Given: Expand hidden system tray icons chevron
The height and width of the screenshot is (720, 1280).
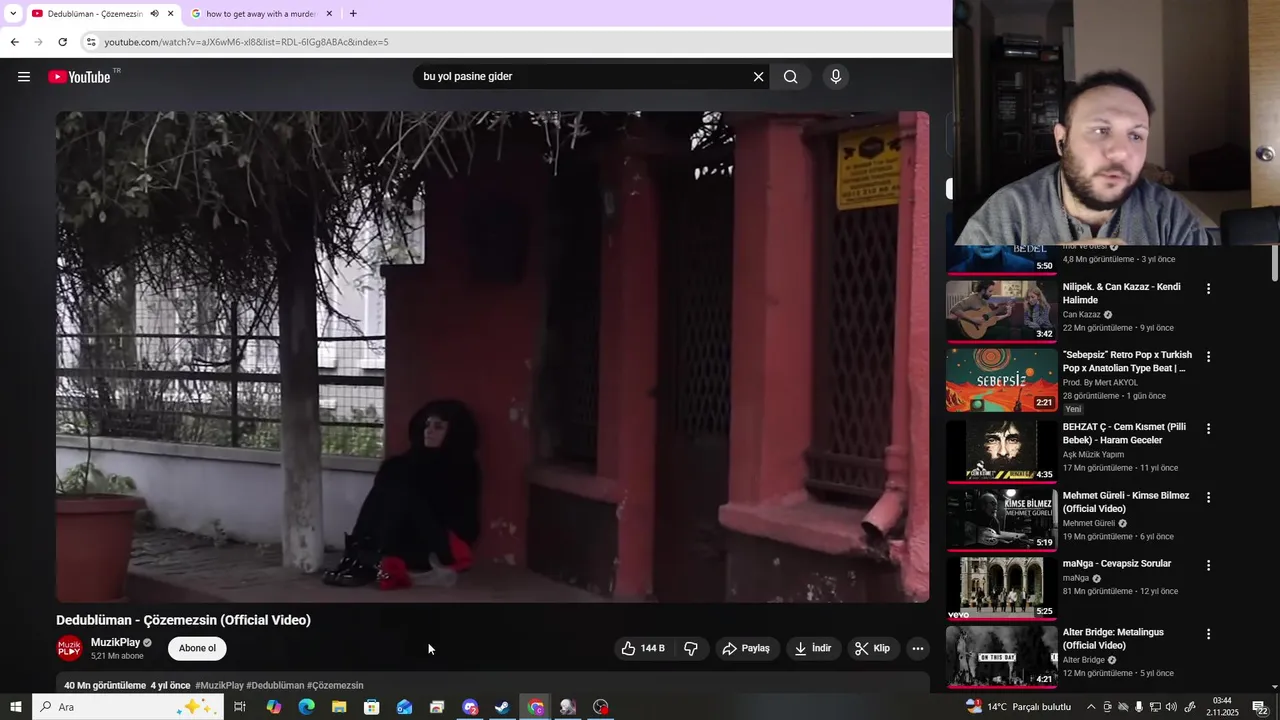Looking at the screenshot, I should [1091, 707].
